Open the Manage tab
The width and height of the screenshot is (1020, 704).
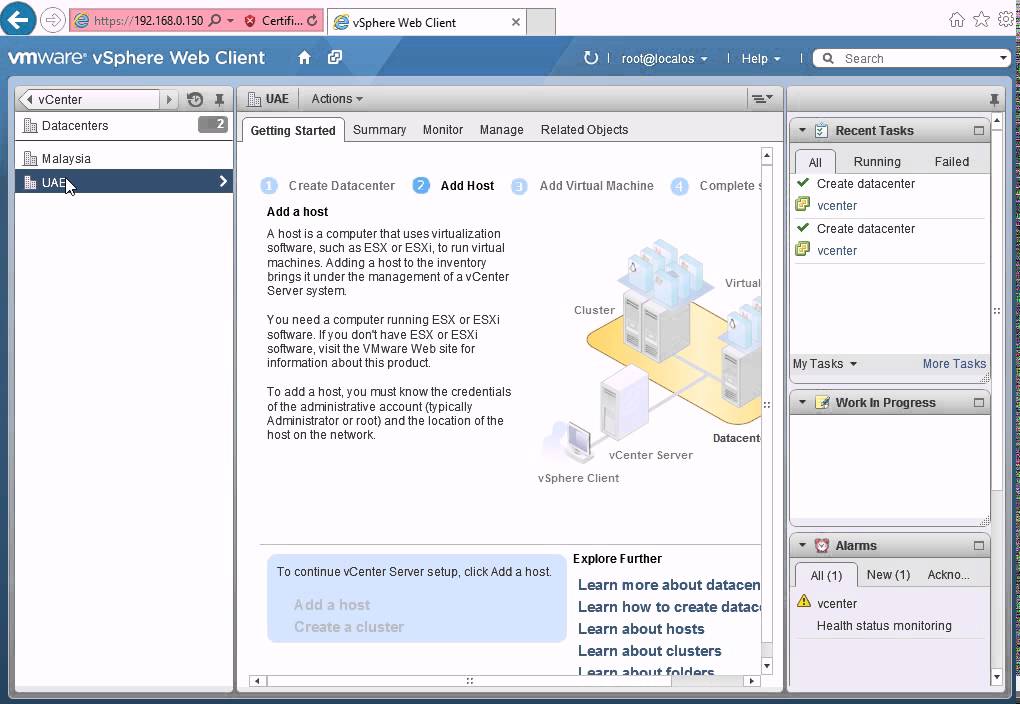[x=502, y=129]
